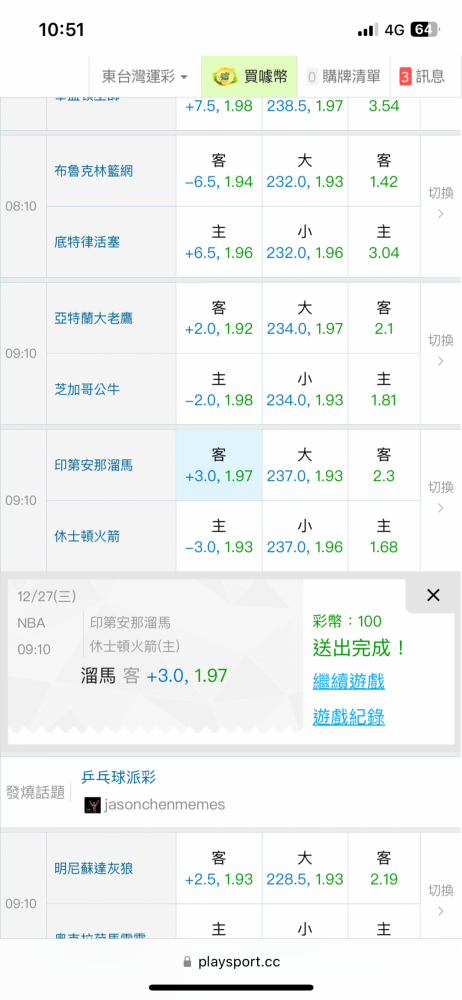
Task: Tap the playsport.cc address bar
Action: coord(231,962)
